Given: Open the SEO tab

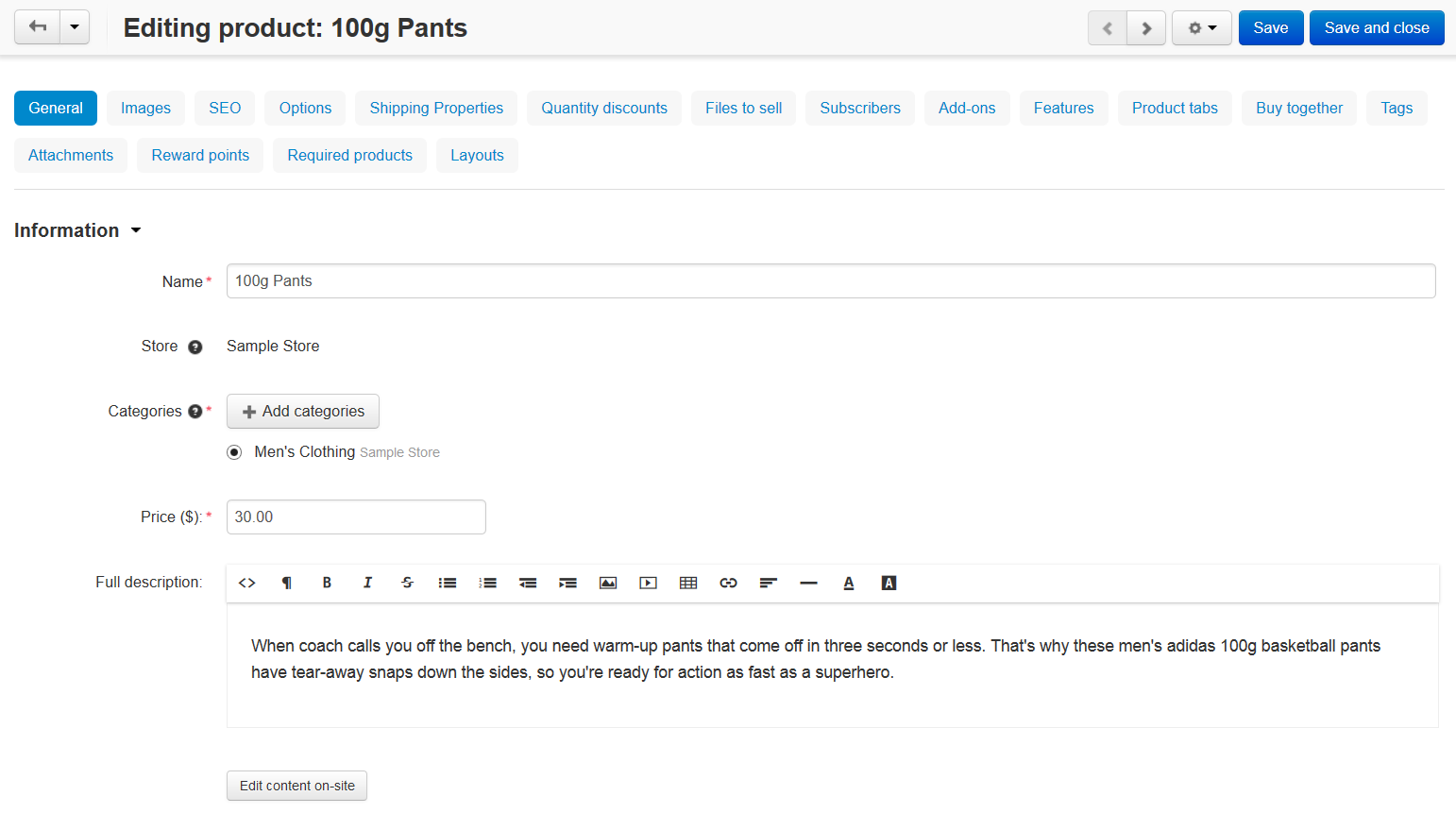Looking at the screenshot, I should point(225,108).
